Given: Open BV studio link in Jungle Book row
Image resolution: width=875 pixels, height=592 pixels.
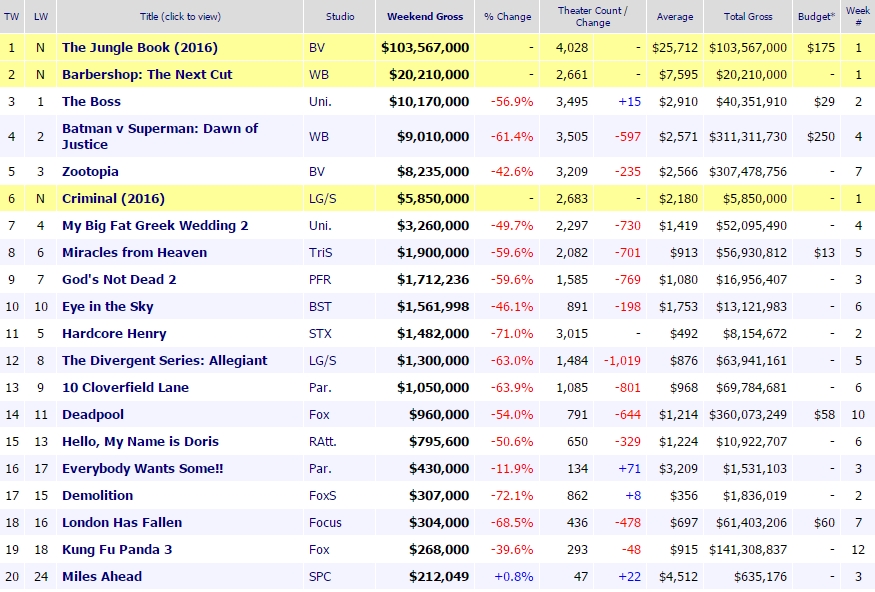Looking at the screenshot, I should point(316,47).
